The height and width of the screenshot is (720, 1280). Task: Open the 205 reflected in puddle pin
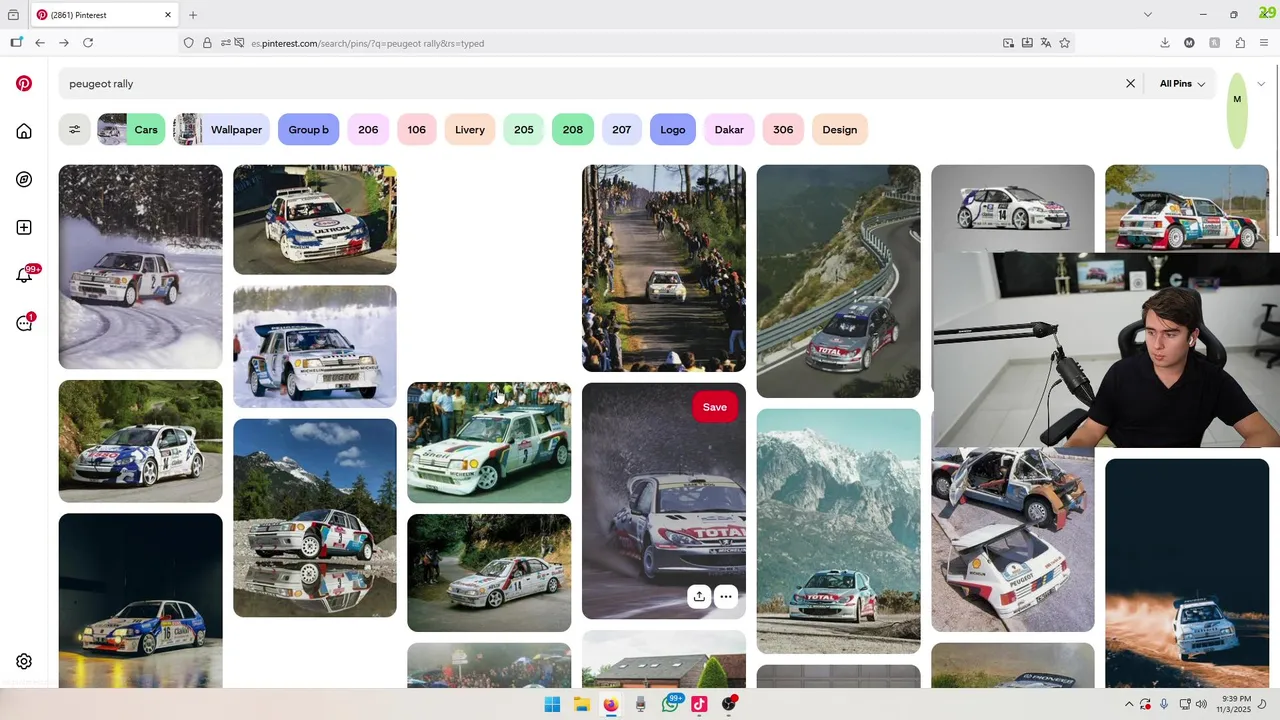(315, 518)
